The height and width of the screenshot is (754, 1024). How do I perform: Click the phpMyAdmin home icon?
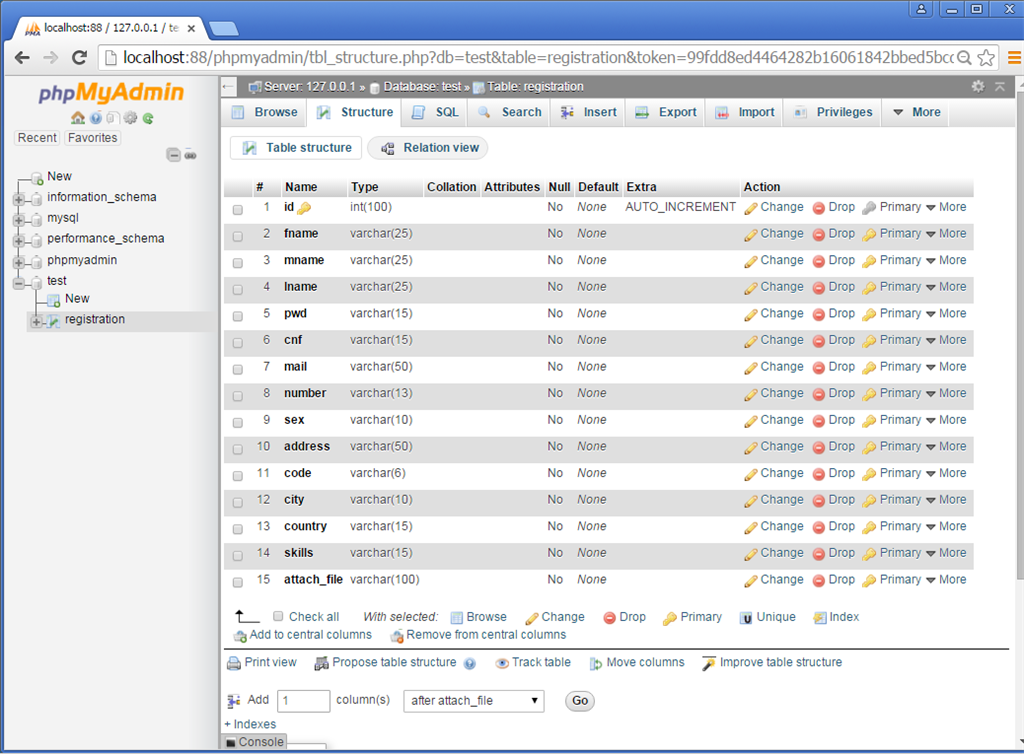[x=78, y=118]
